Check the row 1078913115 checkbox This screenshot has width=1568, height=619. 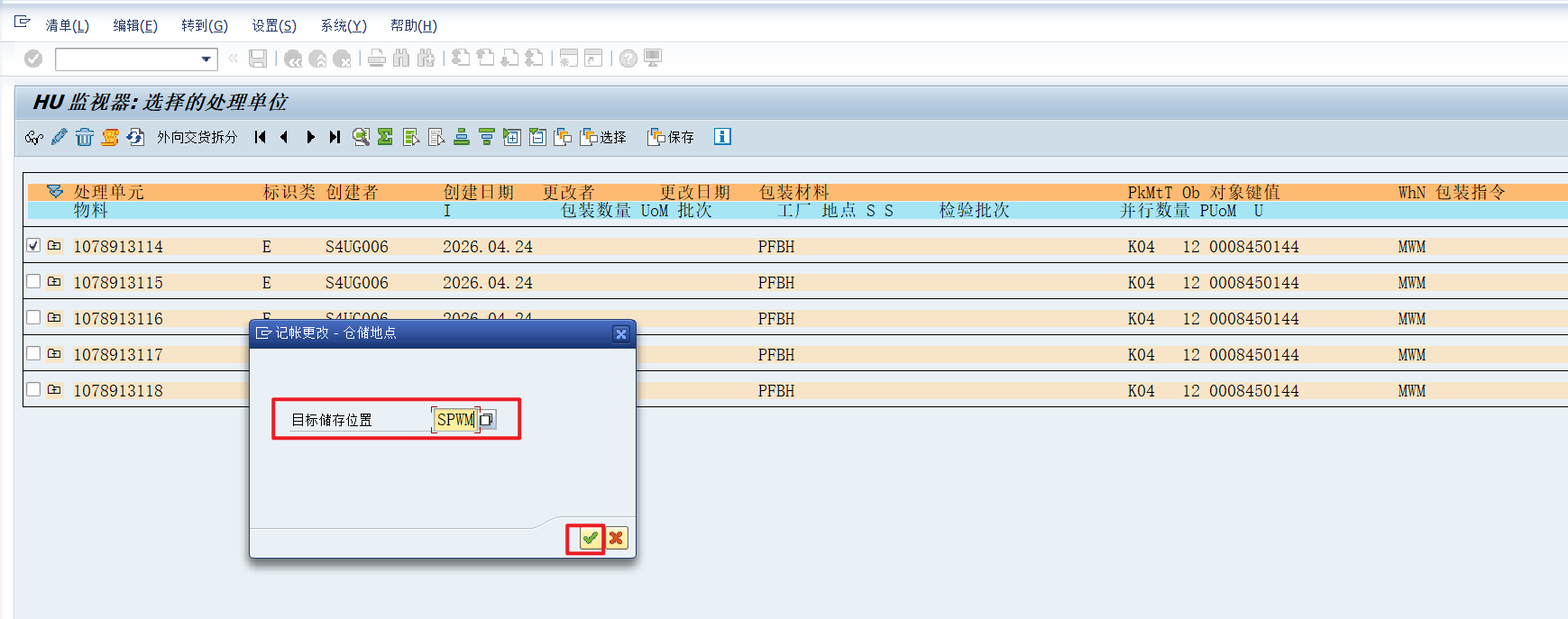pyautogui.click(x=33, y=281)
